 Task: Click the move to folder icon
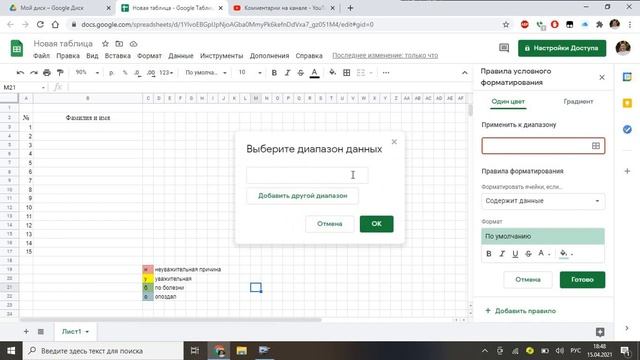pyautogui.click(x=119, y=44)
